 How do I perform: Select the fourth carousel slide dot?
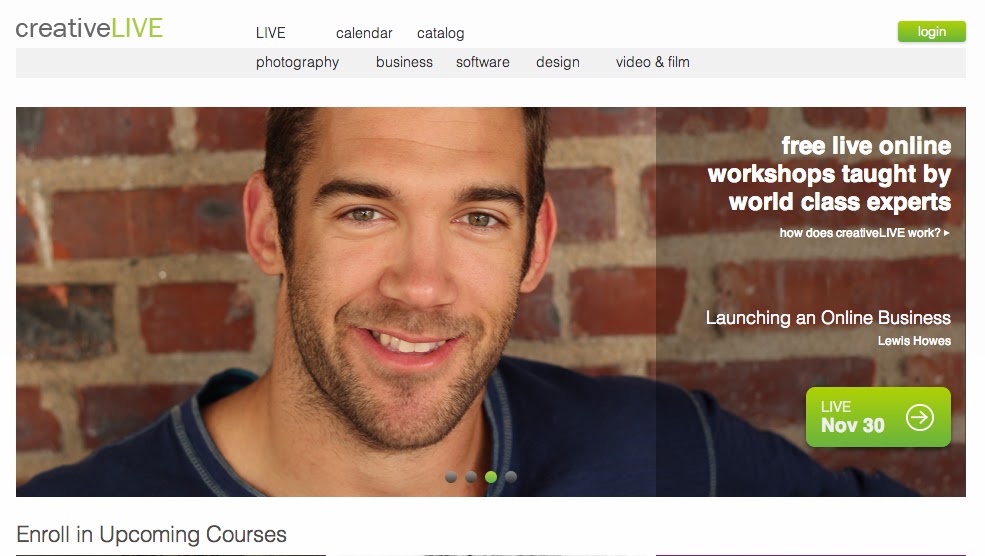coord(511,477)
